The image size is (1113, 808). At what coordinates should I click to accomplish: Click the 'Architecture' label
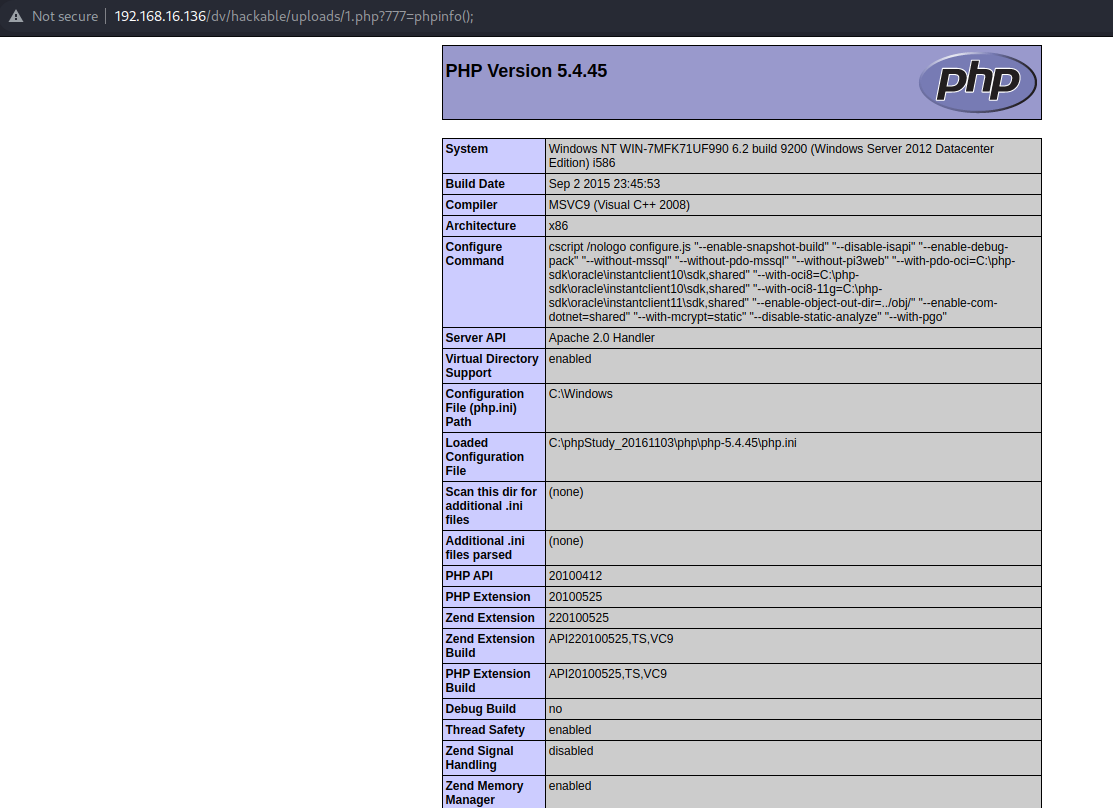coord(481,226)
